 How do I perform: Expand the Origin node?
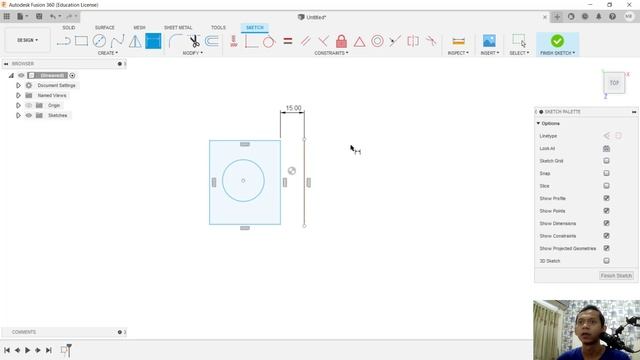tap(18, 105)
